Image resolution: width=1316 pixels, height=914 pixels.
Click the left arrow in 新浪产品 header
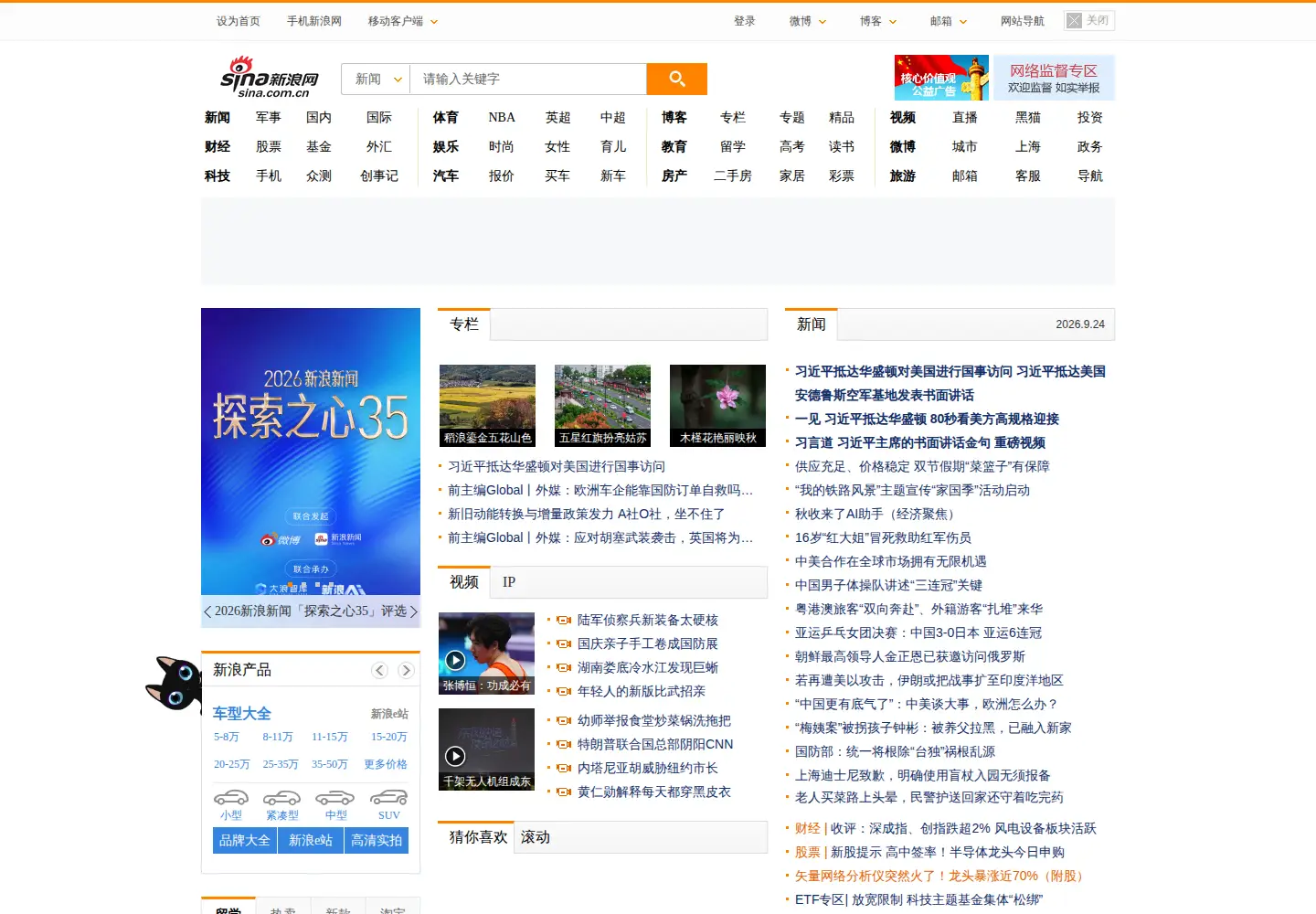(x=380, y=670)
